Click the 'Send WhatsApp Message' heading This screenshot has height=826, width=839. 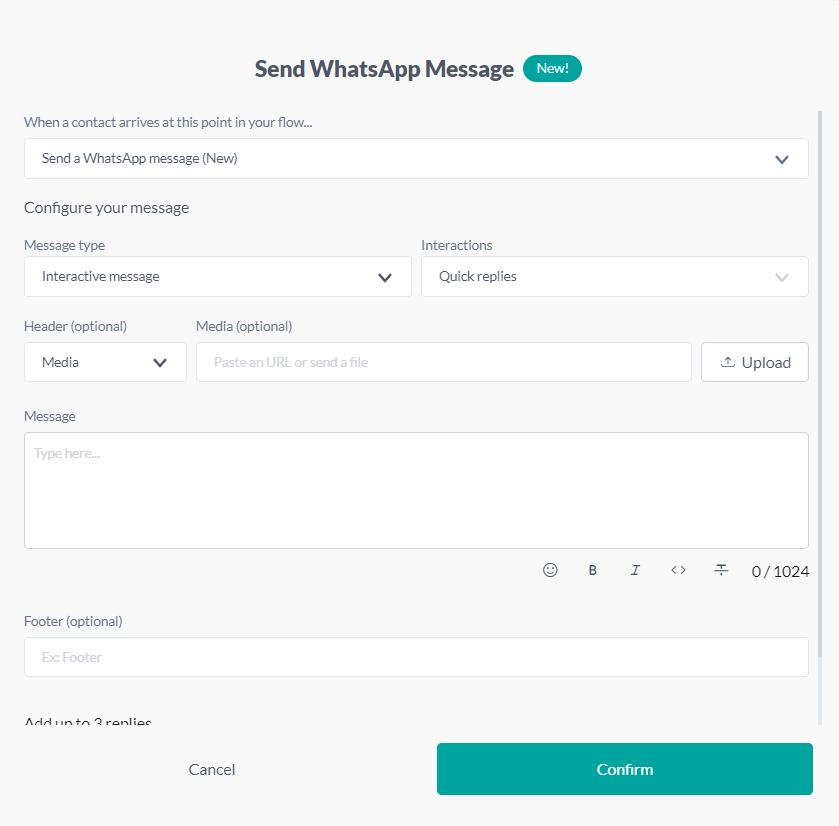click(x=384, y=69)
